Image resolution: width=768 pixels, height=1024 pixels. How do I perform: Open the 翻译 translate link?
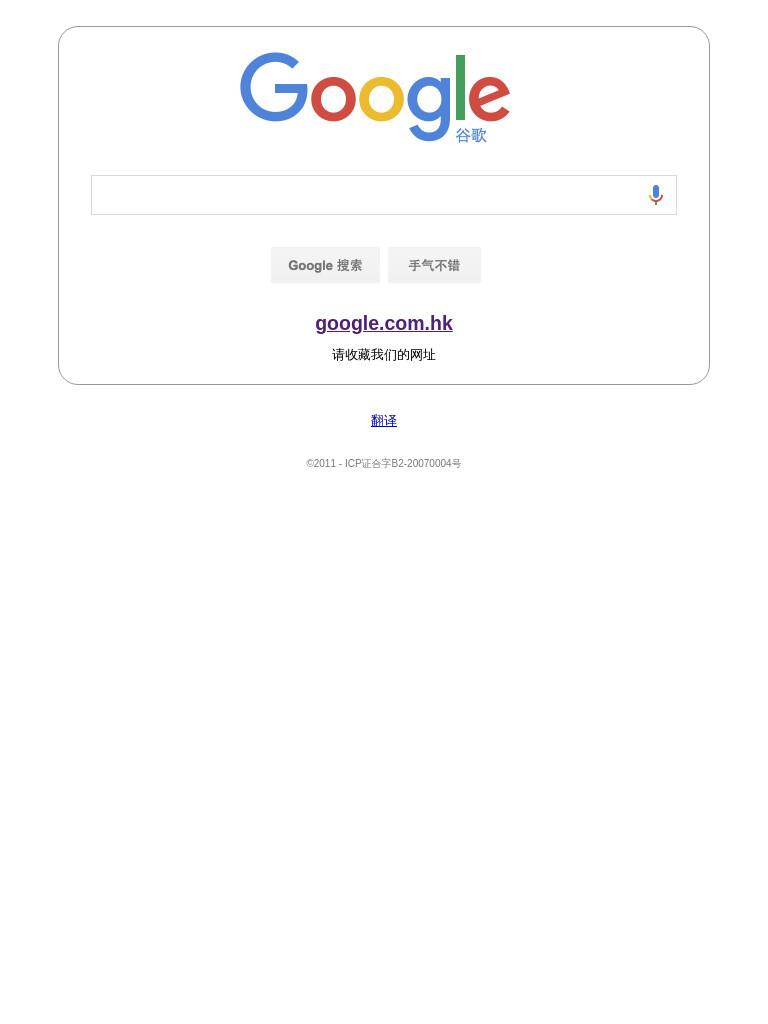(384, 421)
